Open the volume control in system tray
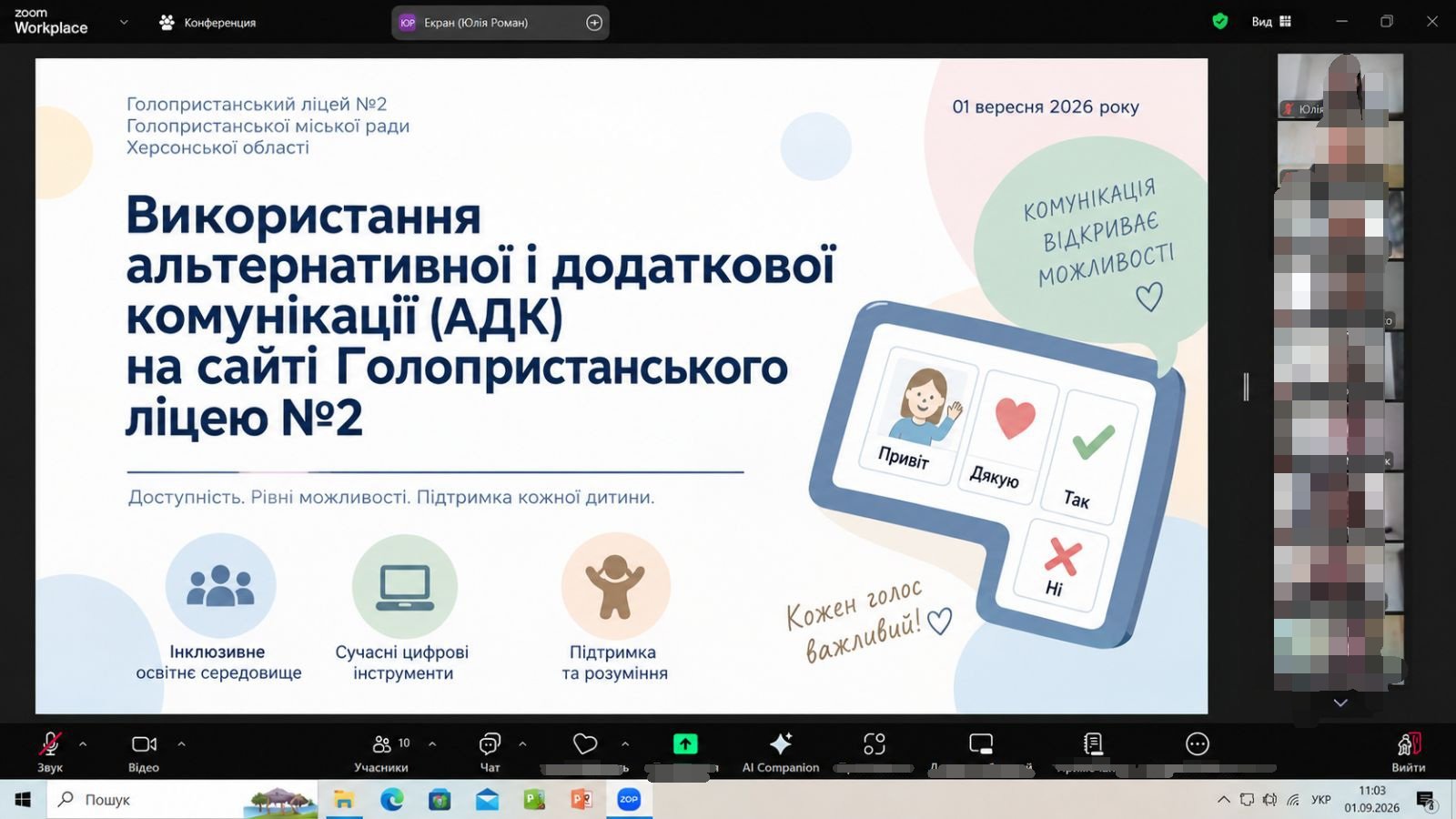The height and width of the screenshot is (819, 1456). pos(1269,799)
